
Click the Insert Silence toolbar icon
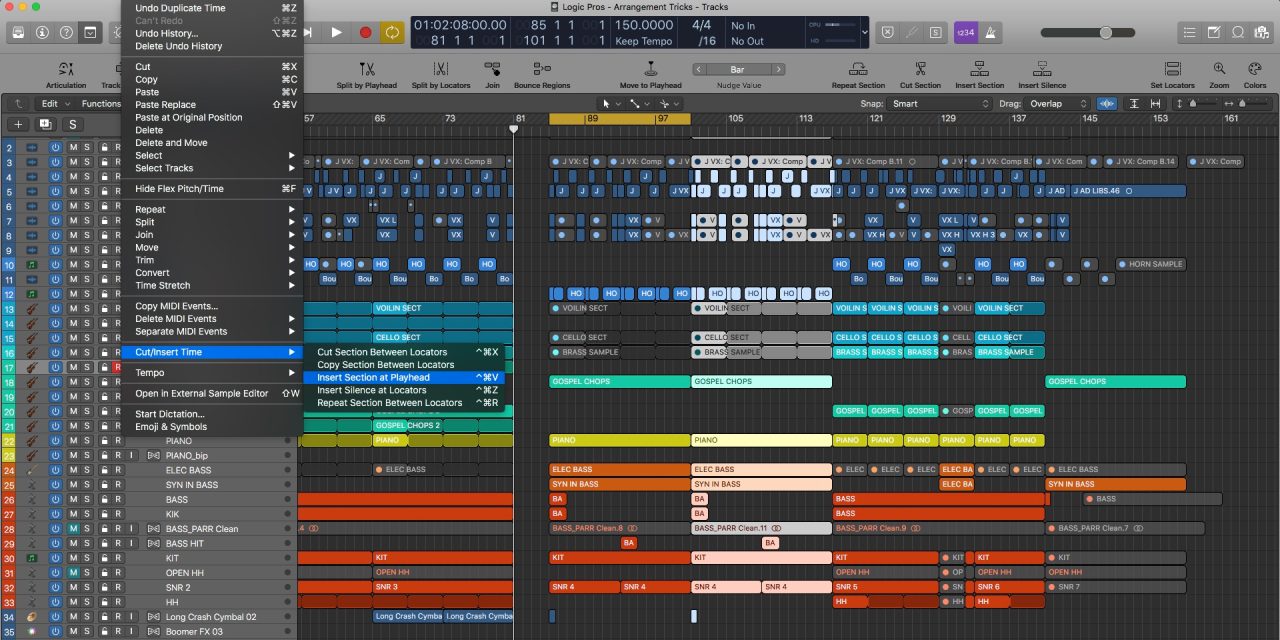[x=1042, y=69]
